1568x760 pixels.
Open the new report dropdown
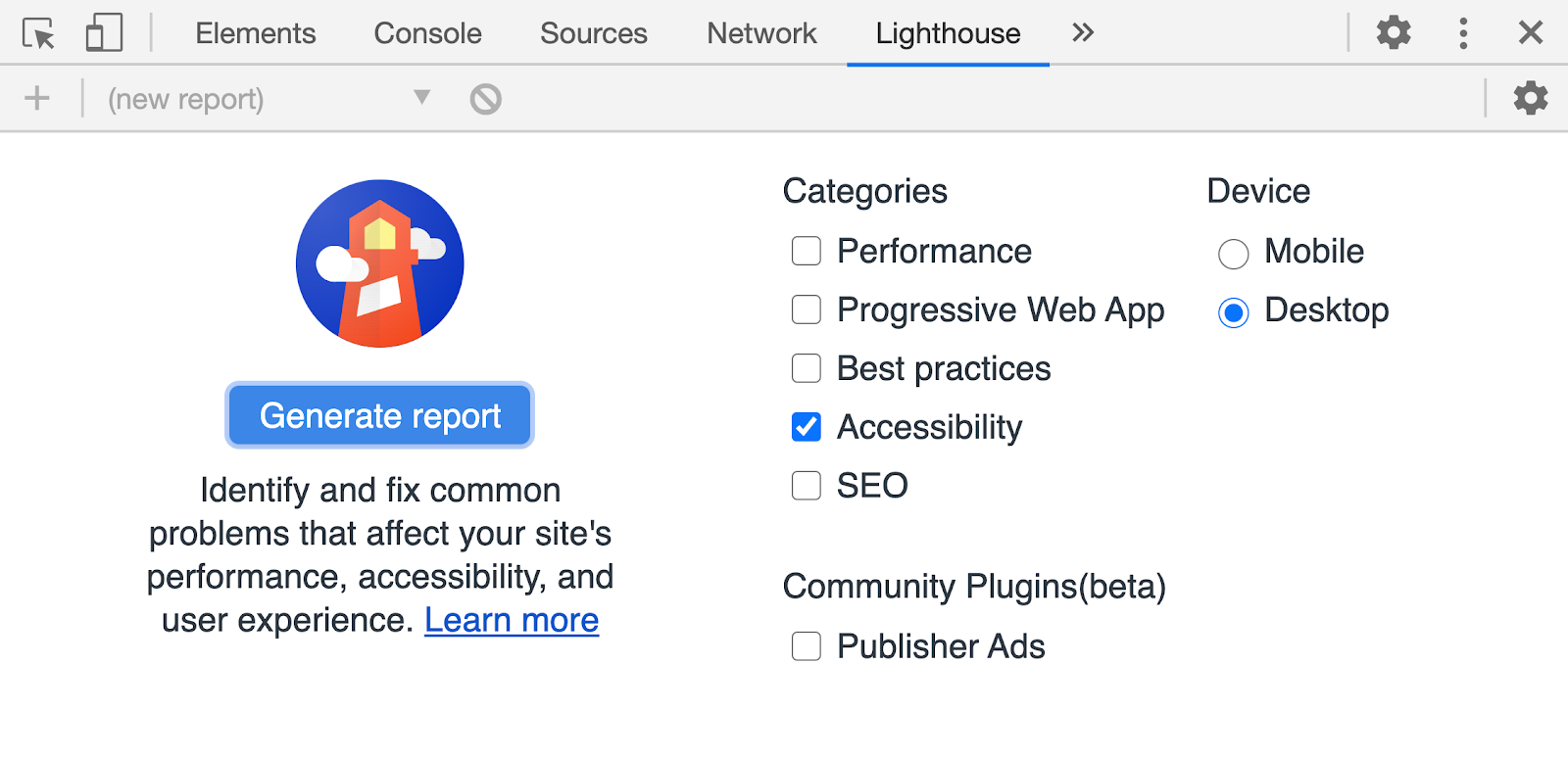click(421, 98)
